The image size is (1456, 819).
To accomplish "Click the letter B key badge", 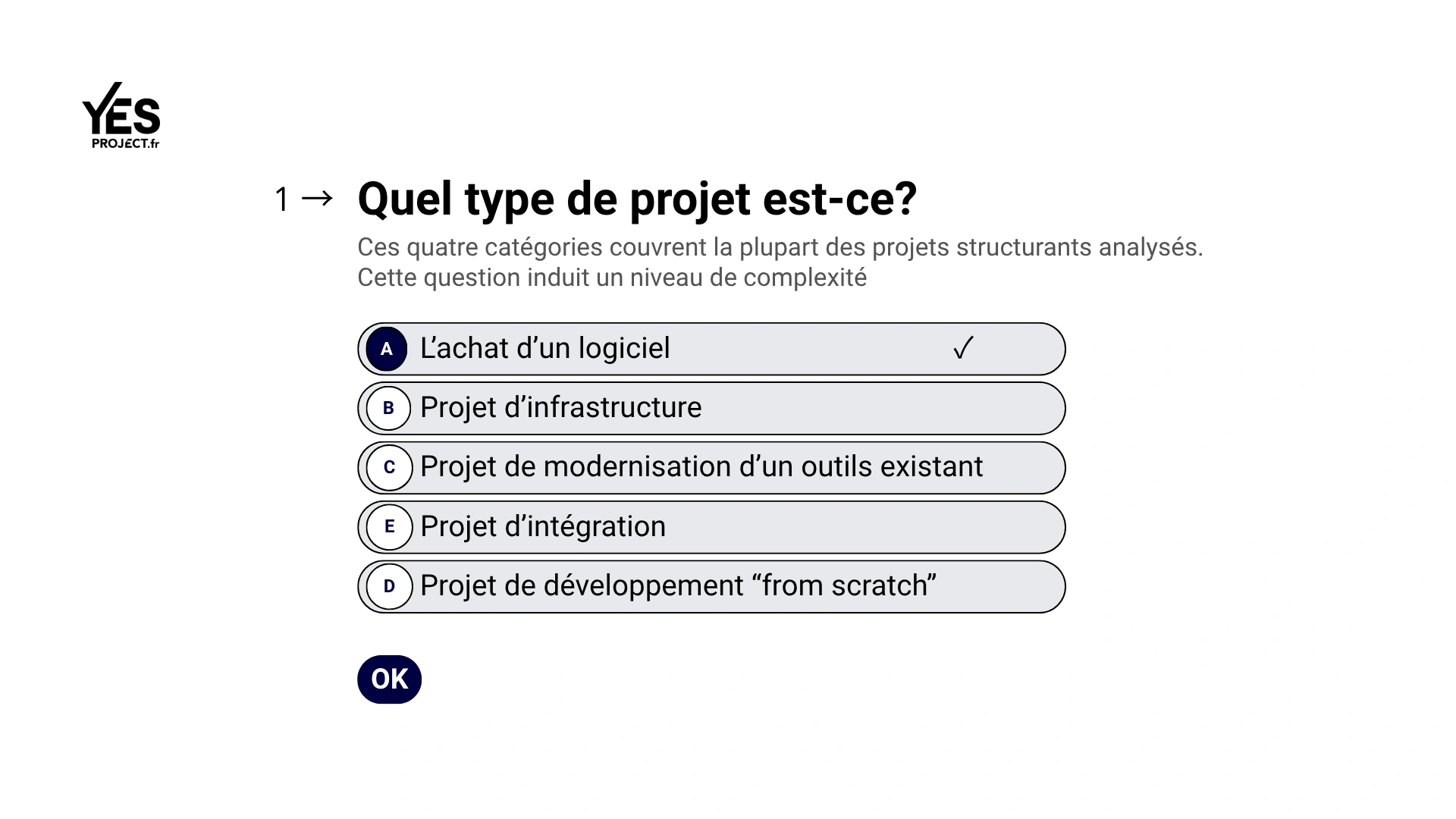I will tap(388, 408).
